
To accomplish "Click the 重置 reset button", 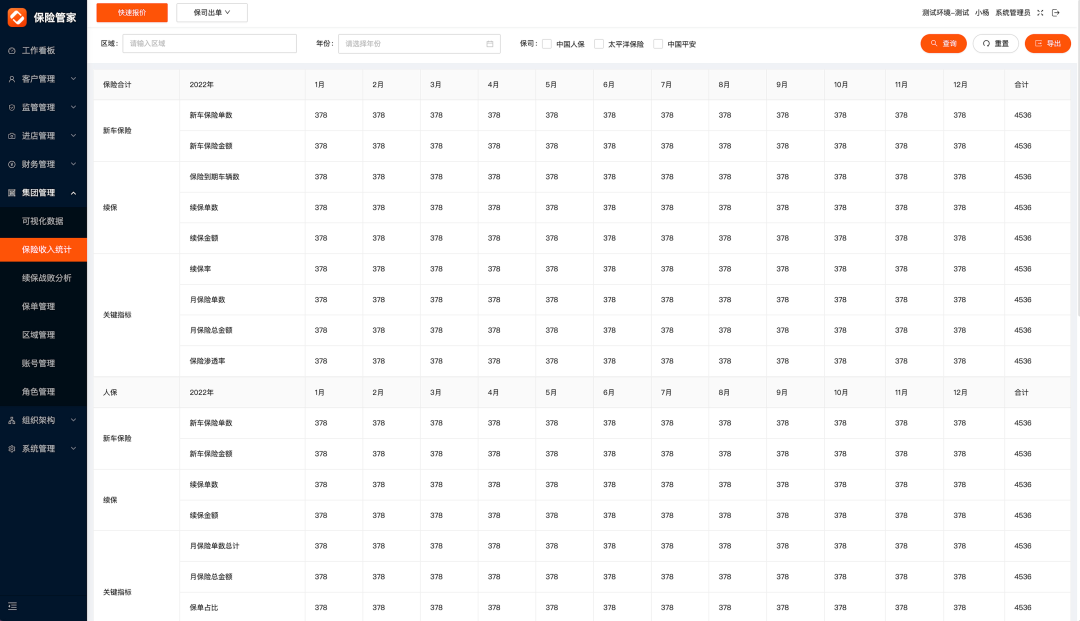I will point(995,44).
